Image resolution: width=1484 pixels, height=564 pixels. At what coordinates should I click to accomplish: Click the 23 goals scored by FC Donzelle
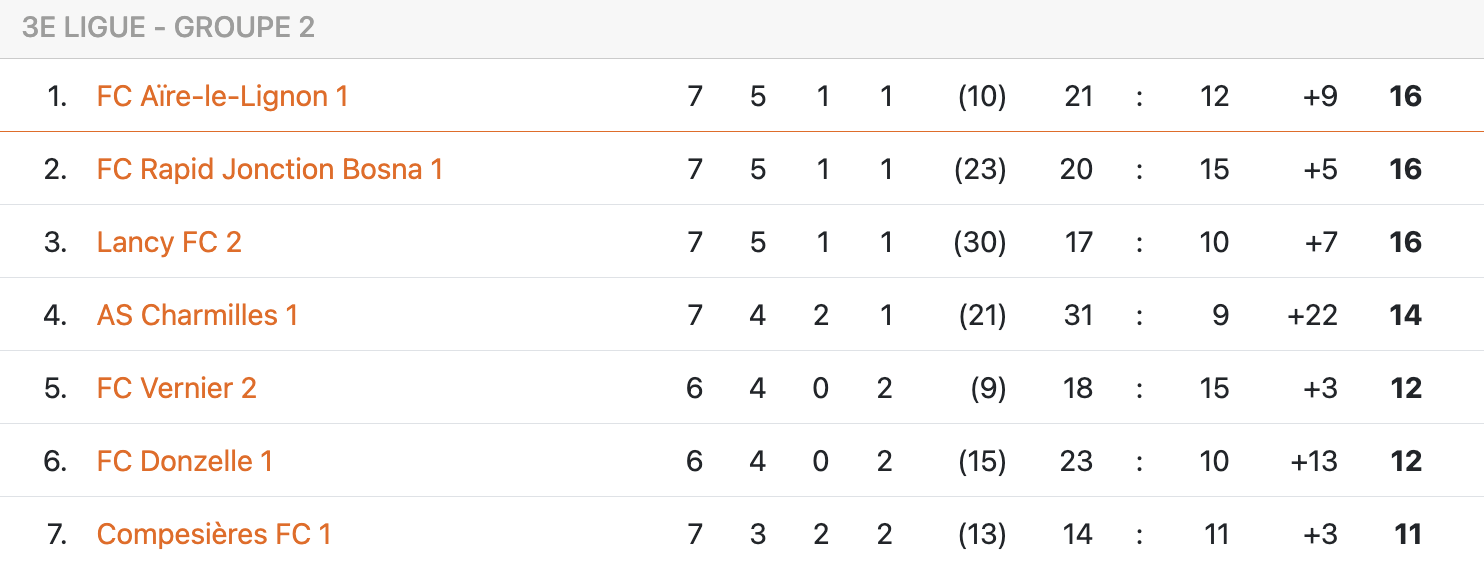(1078, 461)
